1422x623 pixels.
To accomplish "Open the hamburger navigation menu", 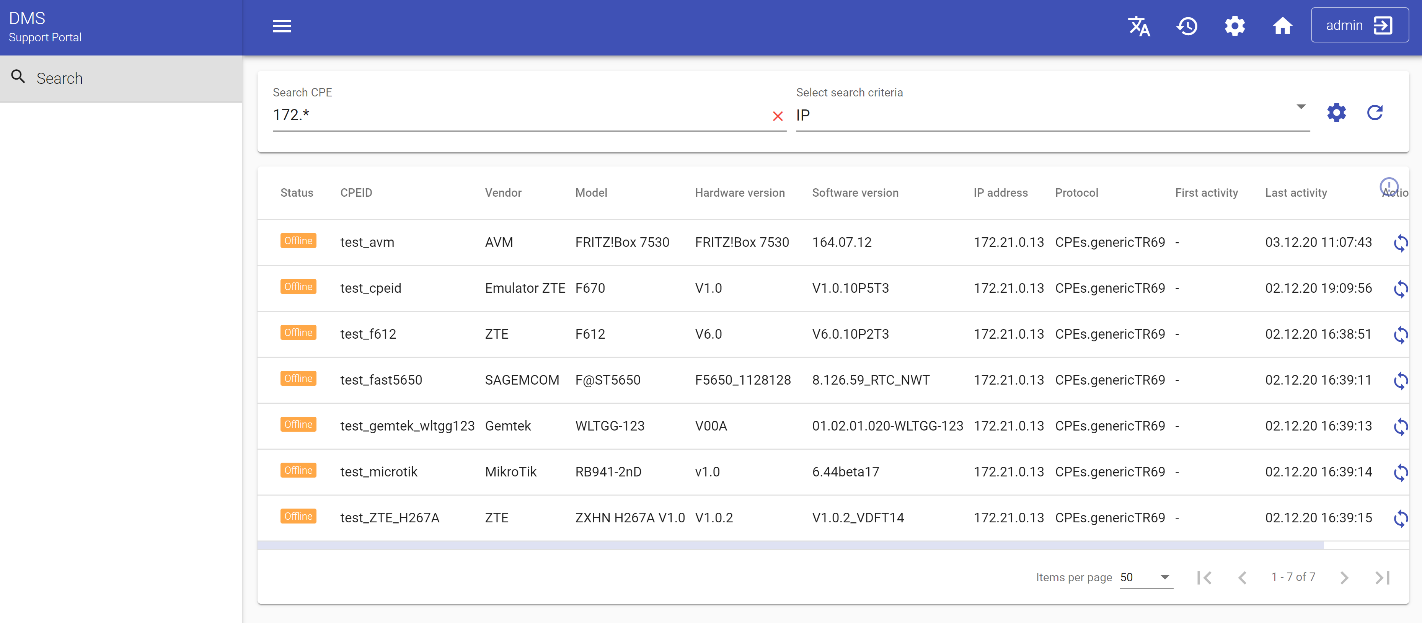I will click(282, 27).
